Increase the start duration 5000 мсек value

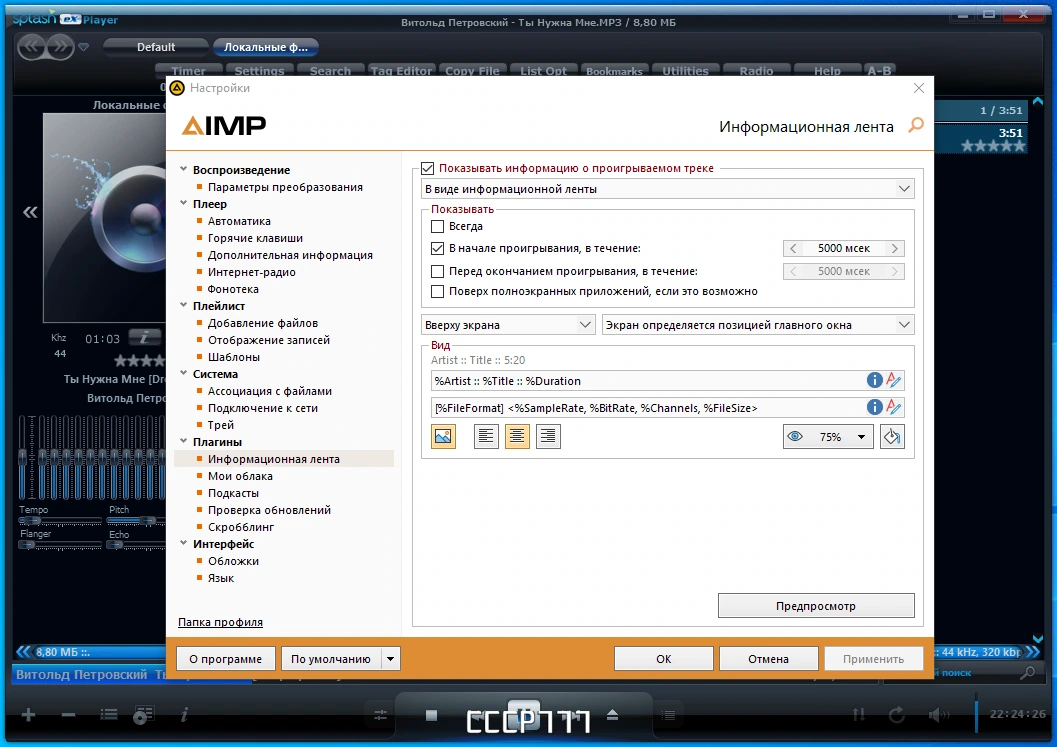(x=895, y=248)
